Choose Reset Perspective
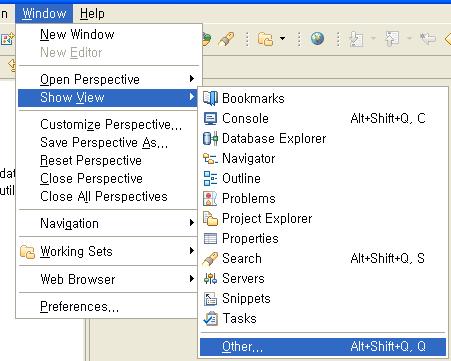 tap(107, 160)
